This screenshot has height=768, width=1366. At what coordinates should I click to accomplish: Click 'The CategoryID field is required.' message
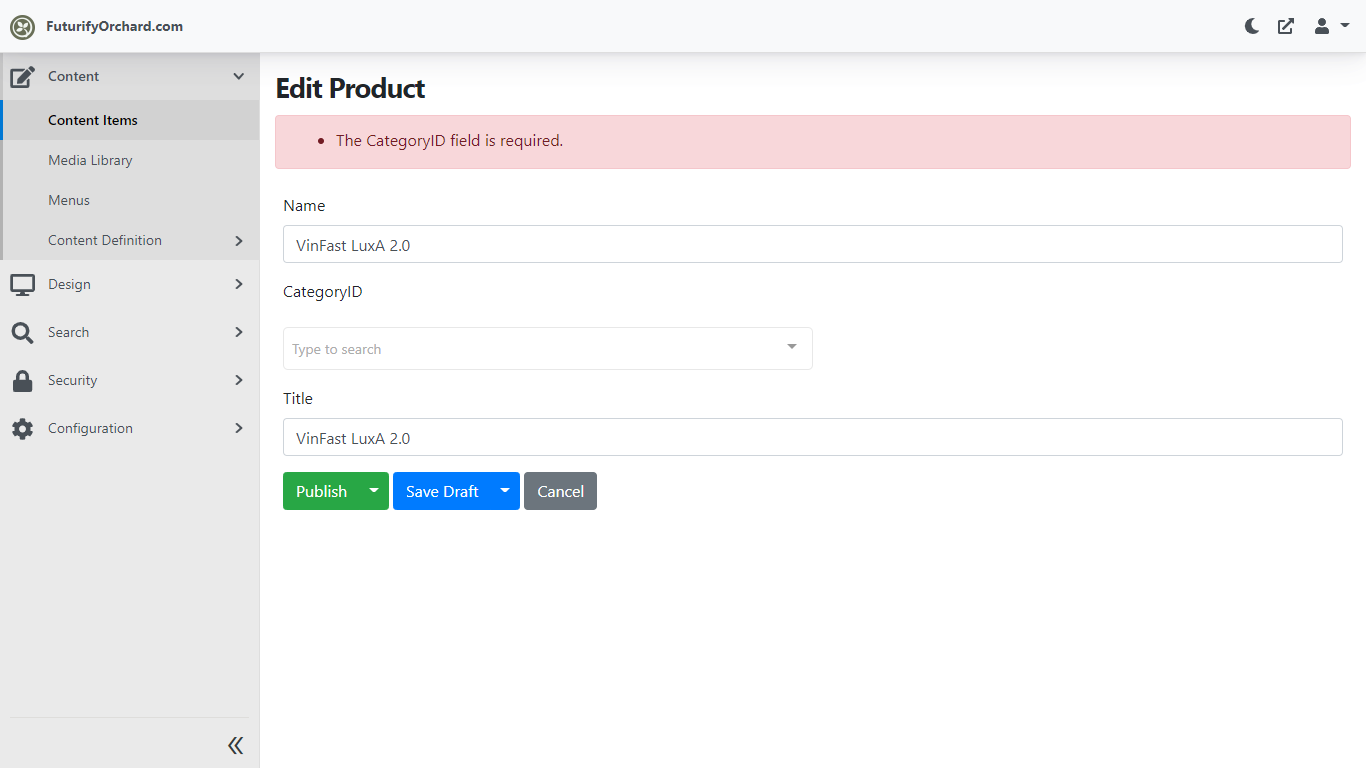point(449,141)
